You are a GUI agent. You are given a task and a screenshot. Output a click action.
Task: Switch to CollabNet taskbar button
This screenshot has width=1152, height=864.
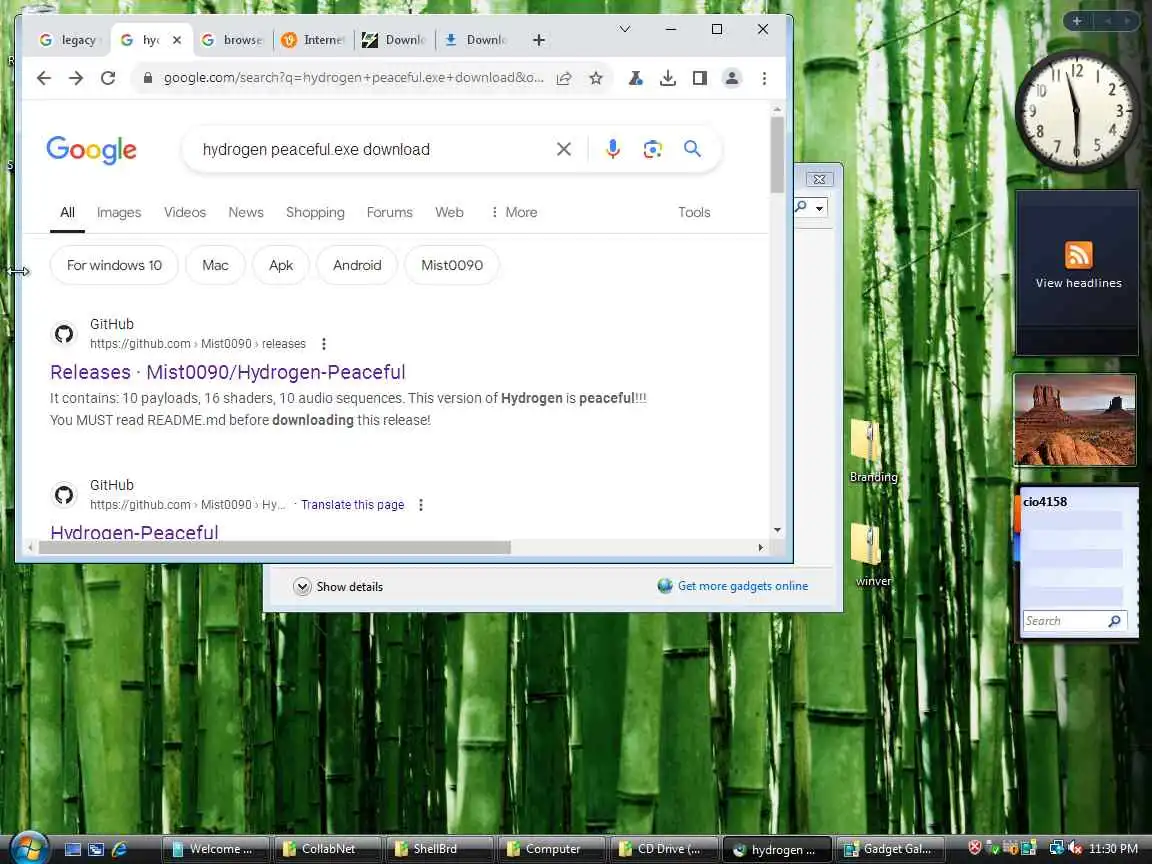tap(328, 849)
